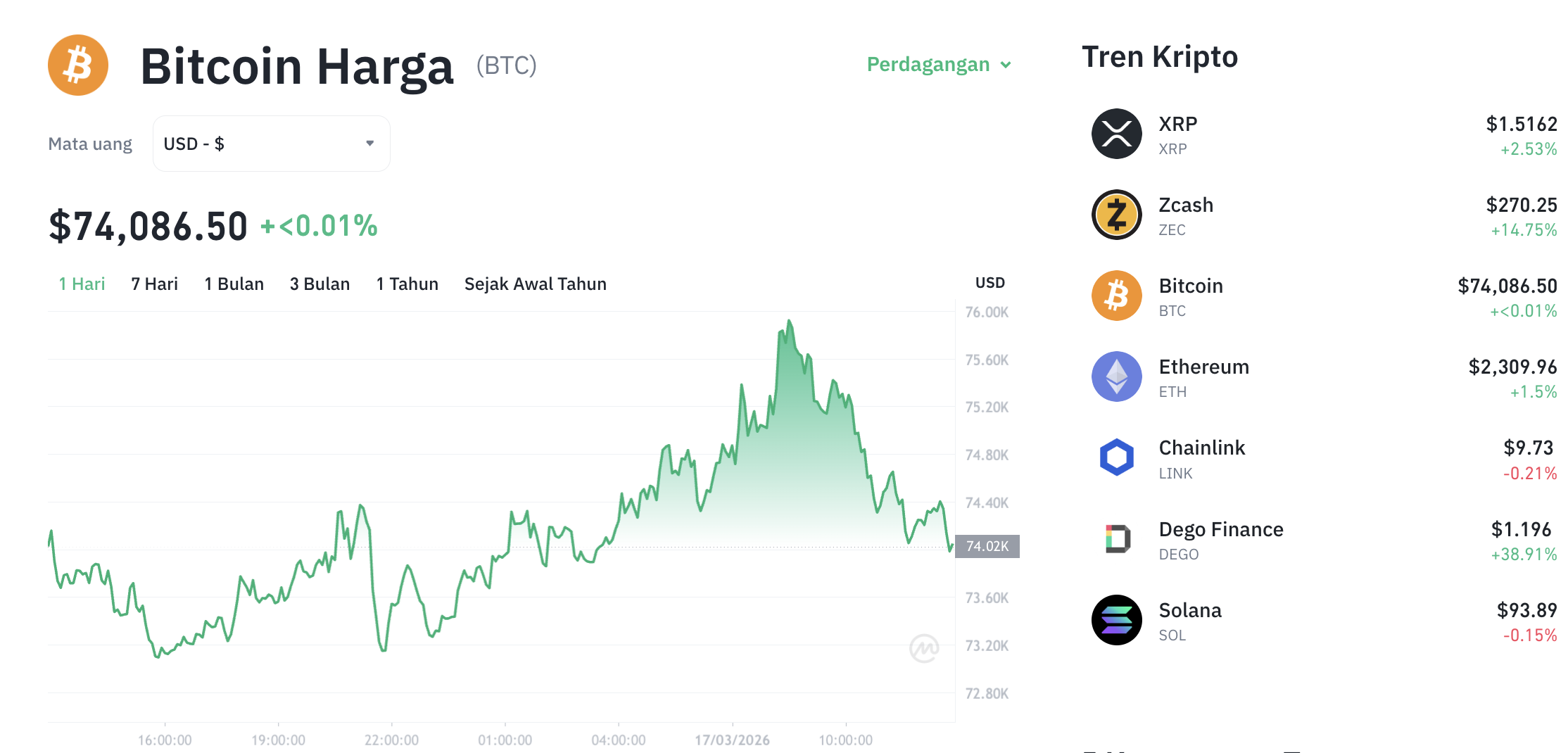This screenshot has width=1568, height=753.
Task: Click the Bitcoin logo beside the page title
Action: point(77,65)
